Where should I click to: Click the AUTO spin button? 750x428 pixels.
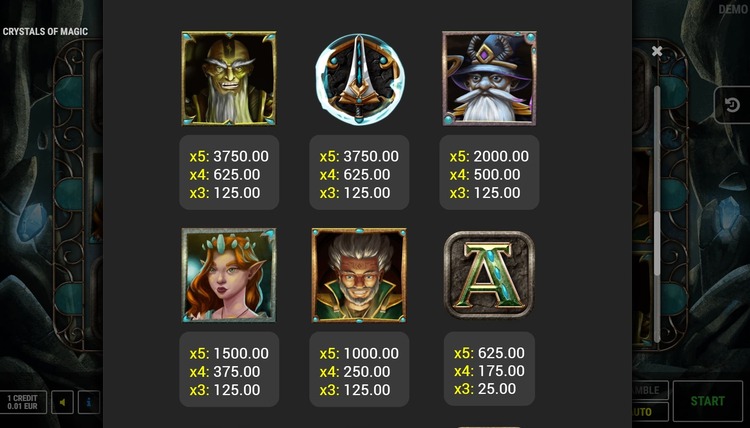coord(650,412)
